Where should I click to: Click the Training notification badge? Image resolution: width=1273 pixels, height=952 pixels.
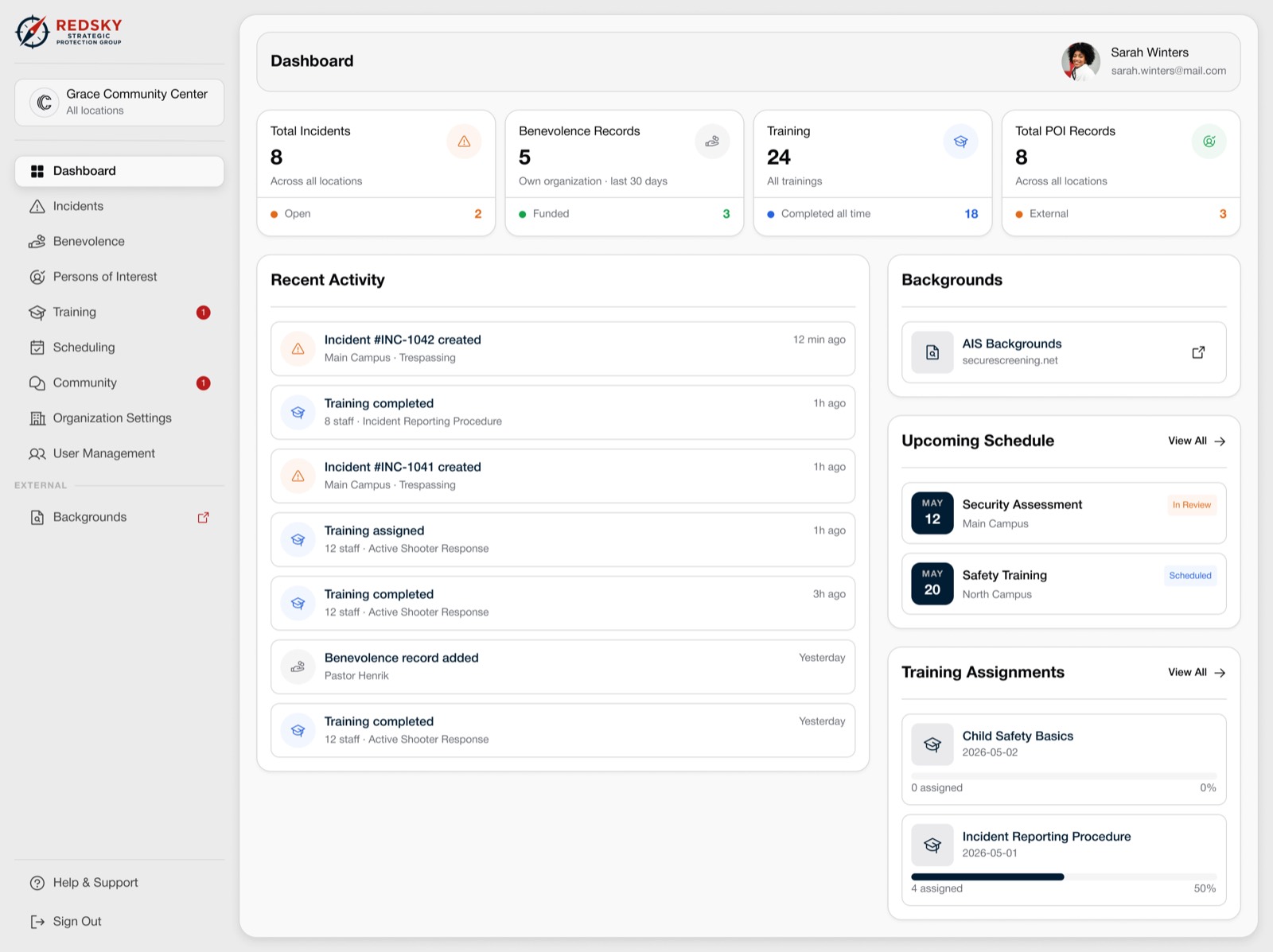pyautogui.click(x=204, y=313)
